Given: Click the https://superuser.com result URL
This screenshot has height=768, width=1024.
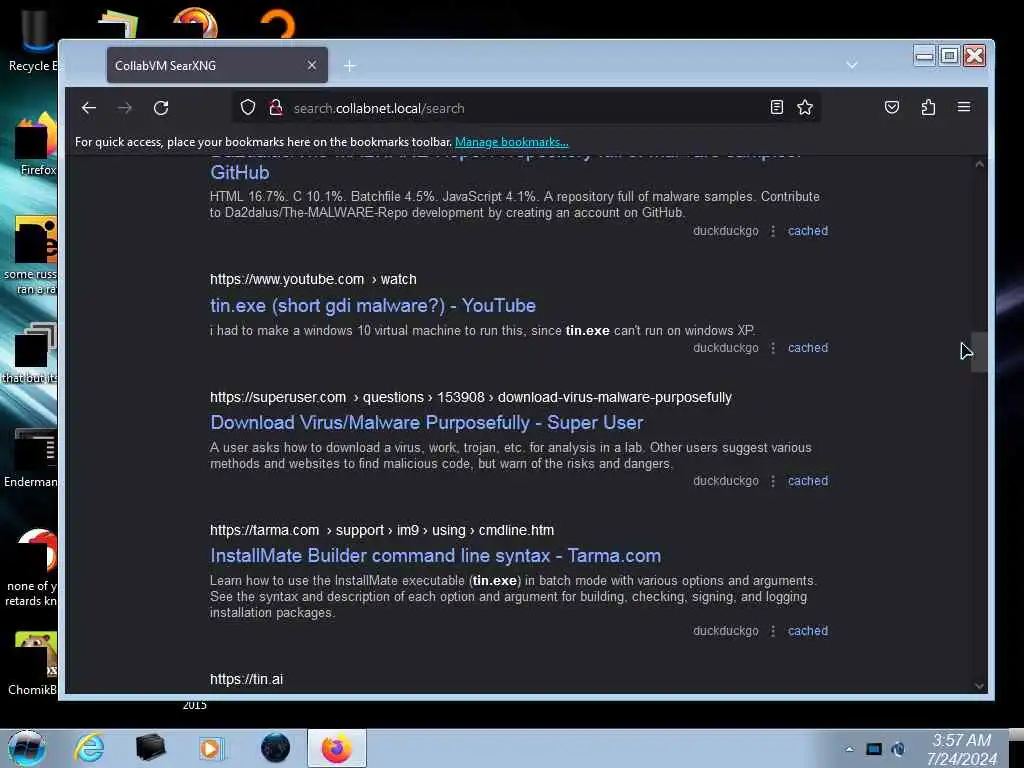Looking at the screenshot, I should (x=471, y=397).
